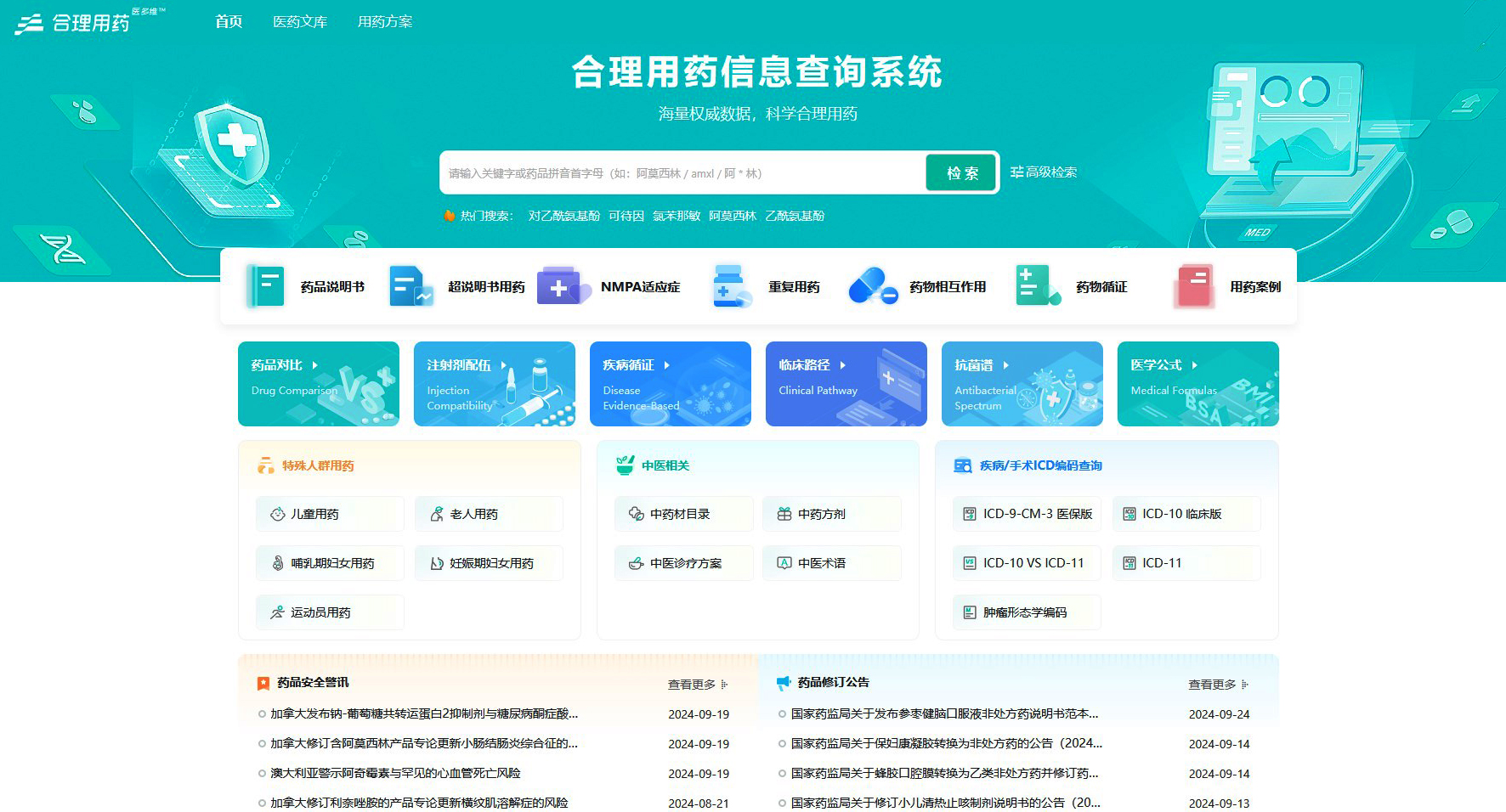
Task: Expand the 抗菌谱 card arrow
Action: pyautogui.click(x=1005, y=365)
